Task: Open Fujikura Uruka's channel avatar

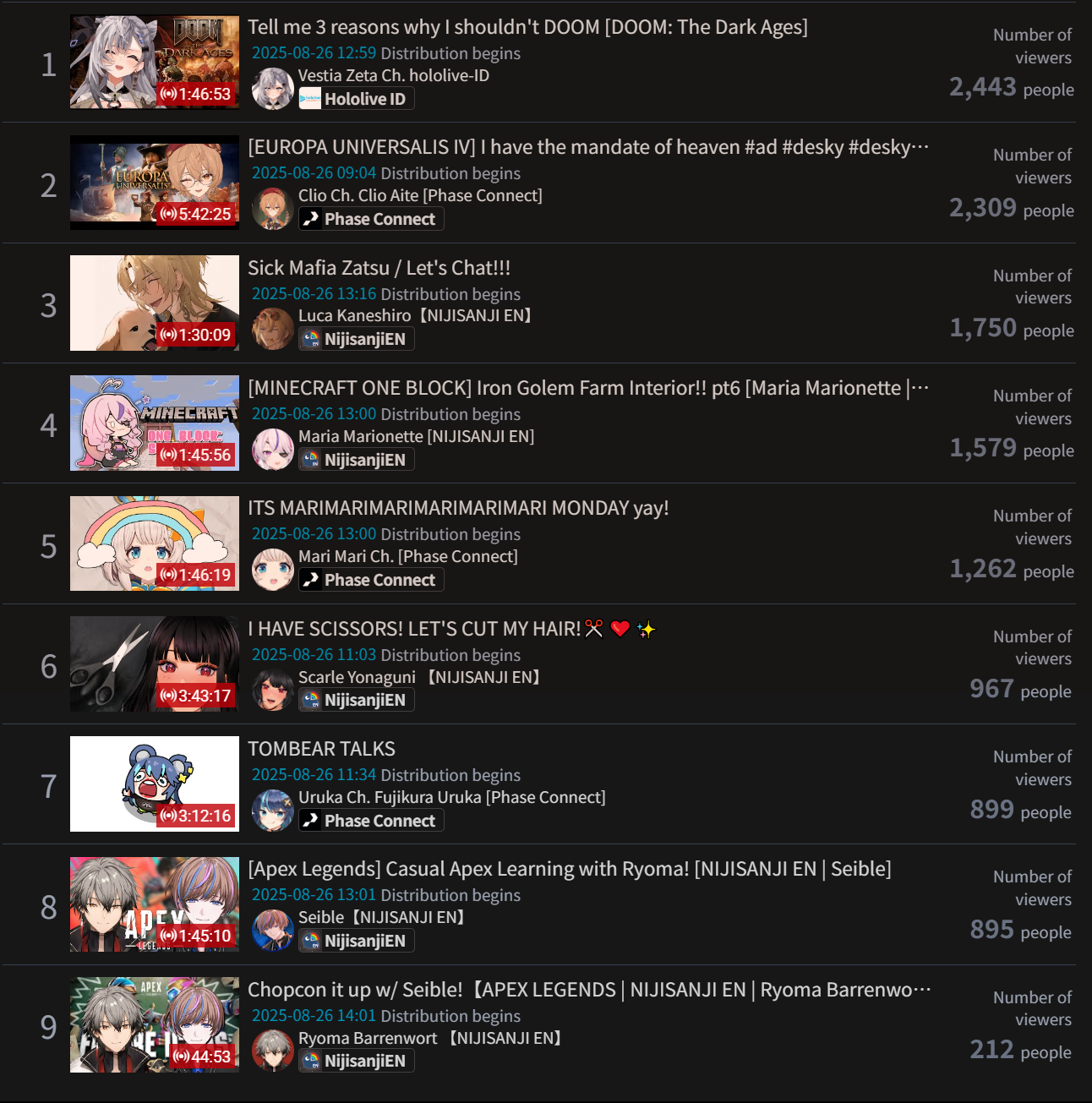Action: click(x=273, y=810)
